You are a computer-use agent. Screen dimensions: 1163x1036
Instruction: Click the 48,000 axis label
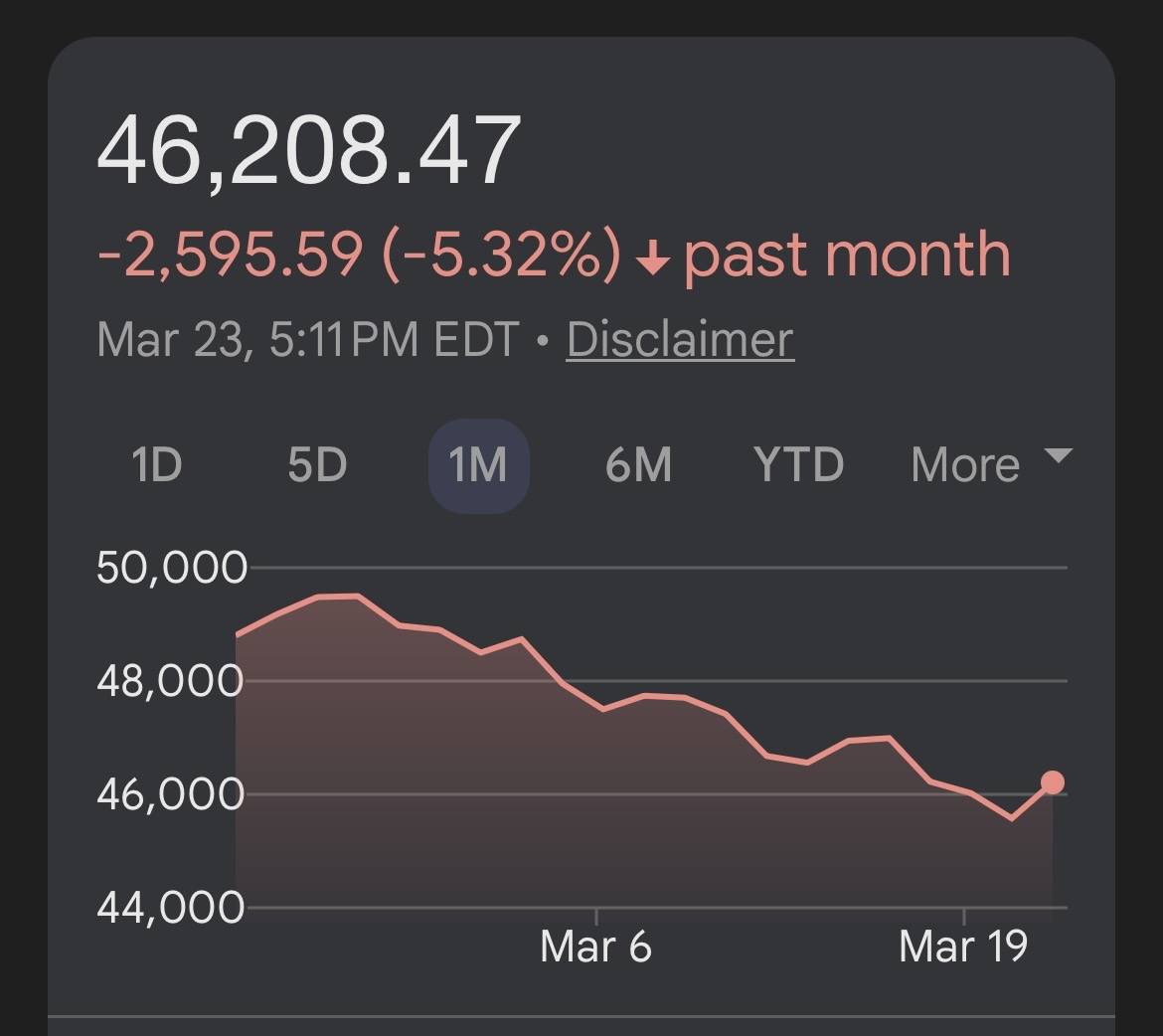170,682
